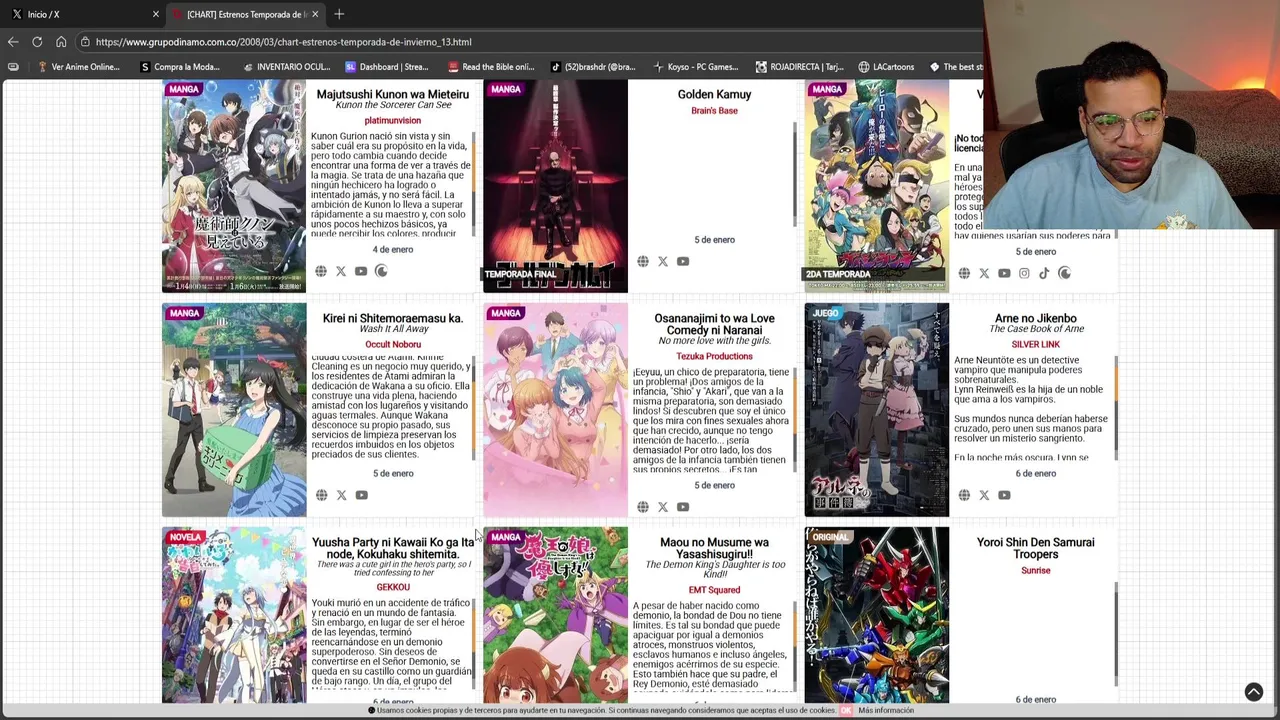Viewport: 1280px width, 720px height.
Task: Open Koyso PC Games bookmark
Action: point(696,67)
